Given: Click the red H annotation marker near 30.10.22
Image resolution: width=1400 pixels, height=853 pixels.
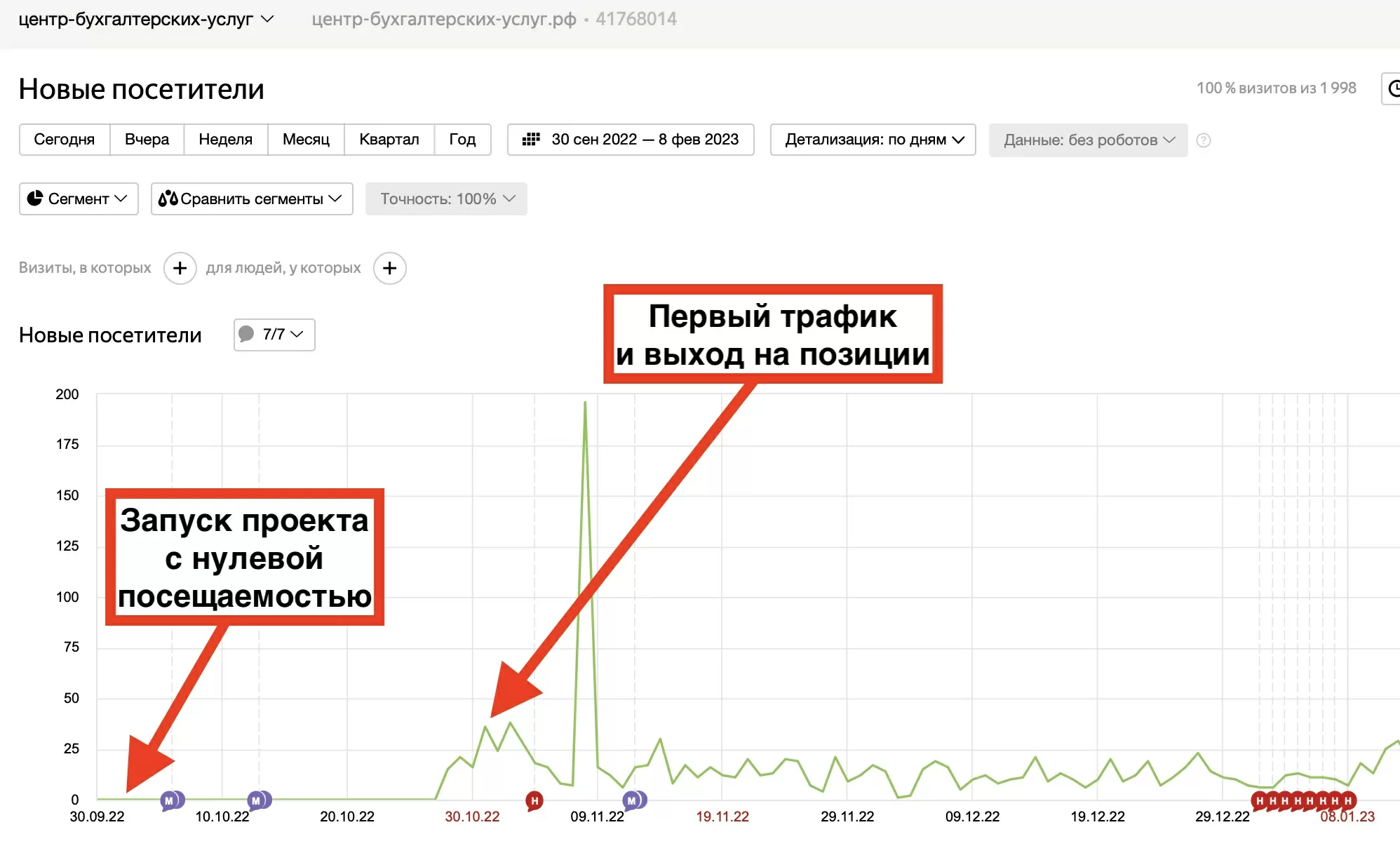Looking at the screenshot, I should click(534, 800).
